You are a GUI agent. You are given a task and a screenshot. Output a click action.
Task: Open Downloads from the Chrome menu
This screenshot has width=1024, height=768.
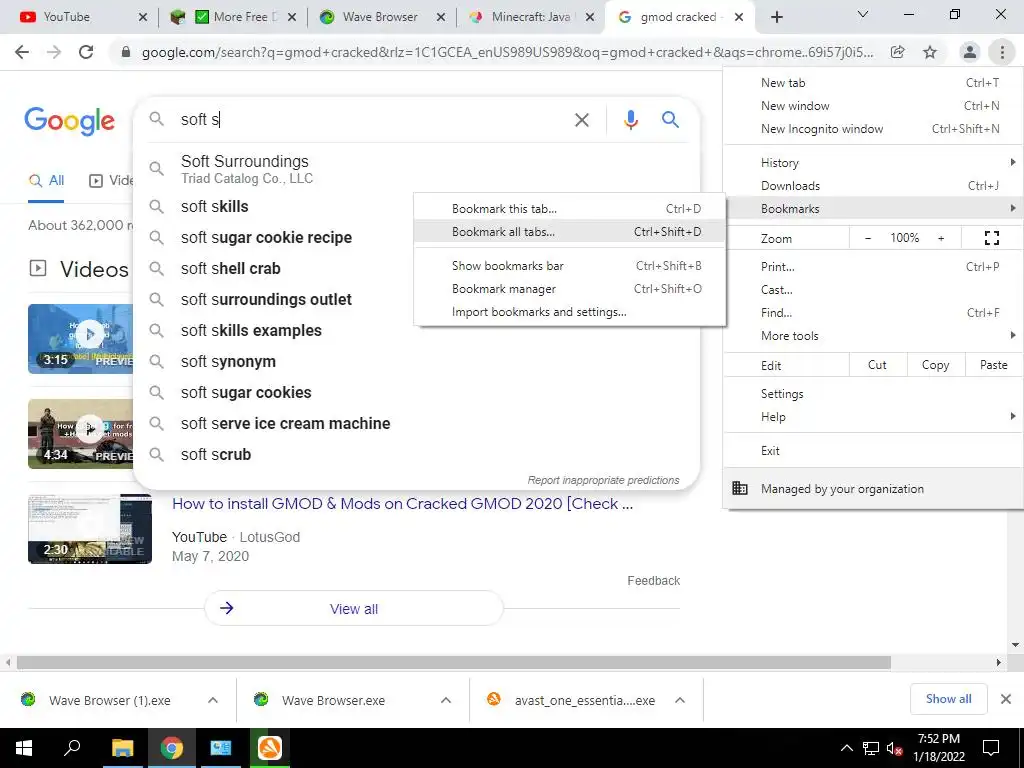point(874,186)
